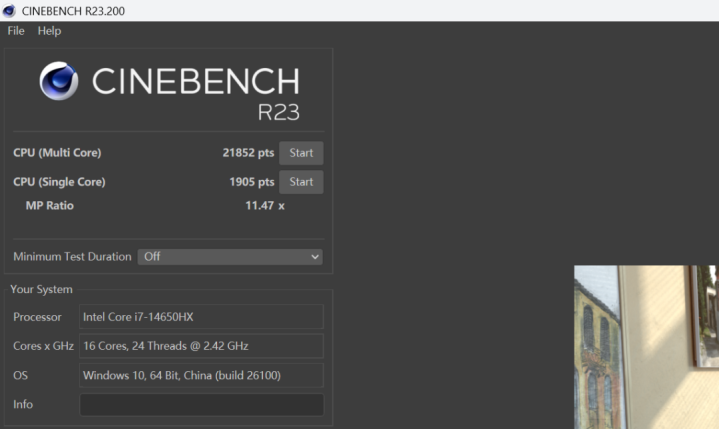Start the CPU Multi Core test

coord(301,153)
